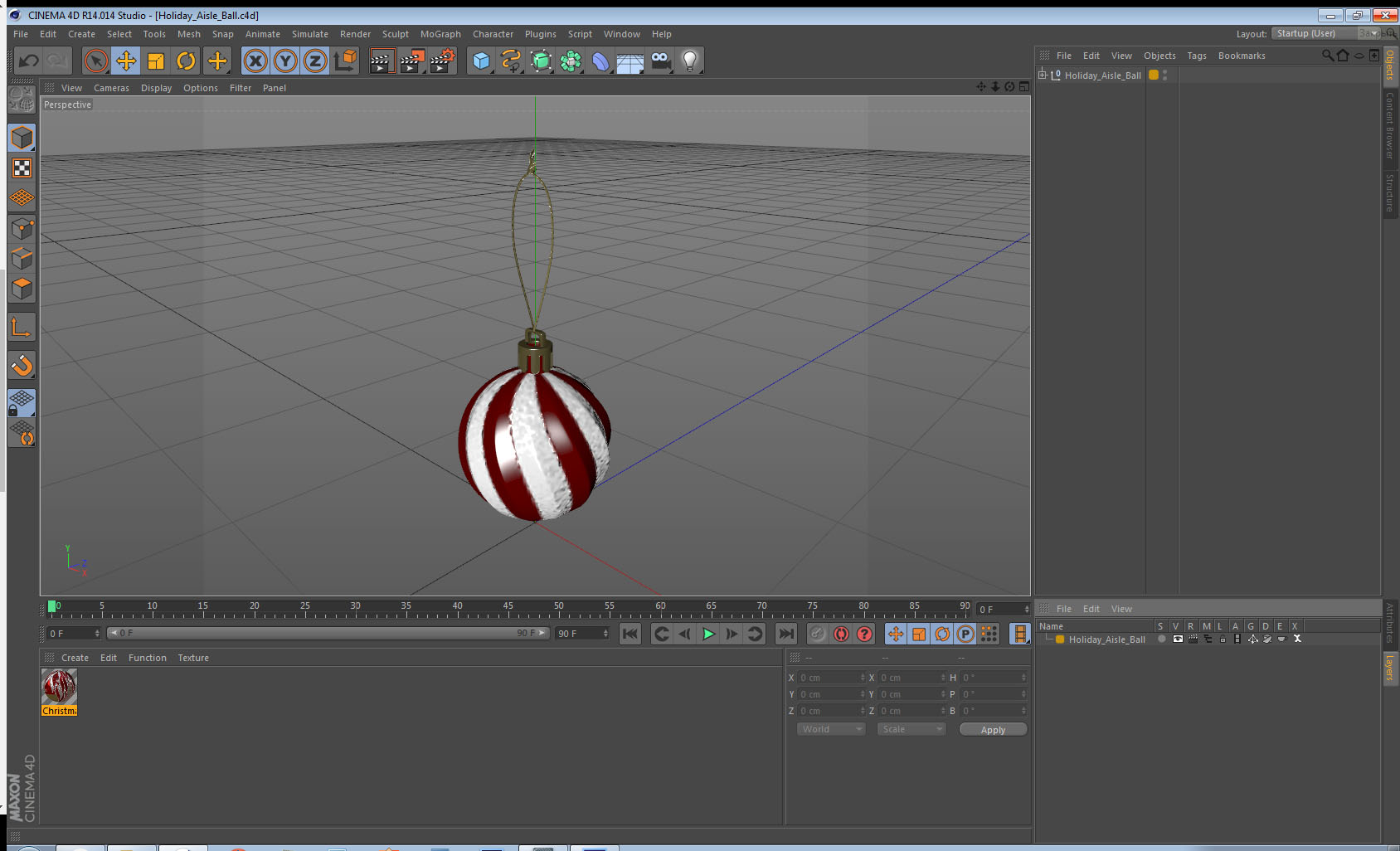Click the search icon in Object Manager

1327,56
